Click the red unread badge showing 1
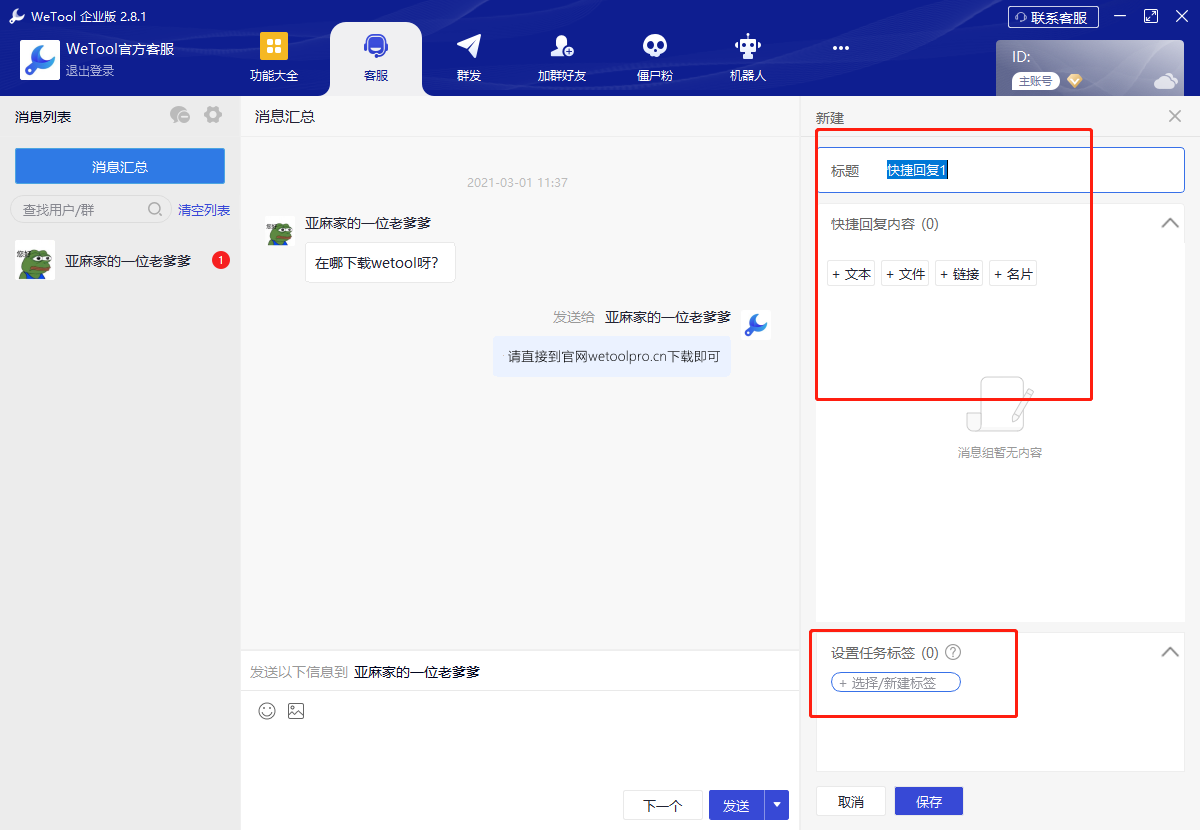The width and height of the screenshot is (1200, 830). (221, 260)
